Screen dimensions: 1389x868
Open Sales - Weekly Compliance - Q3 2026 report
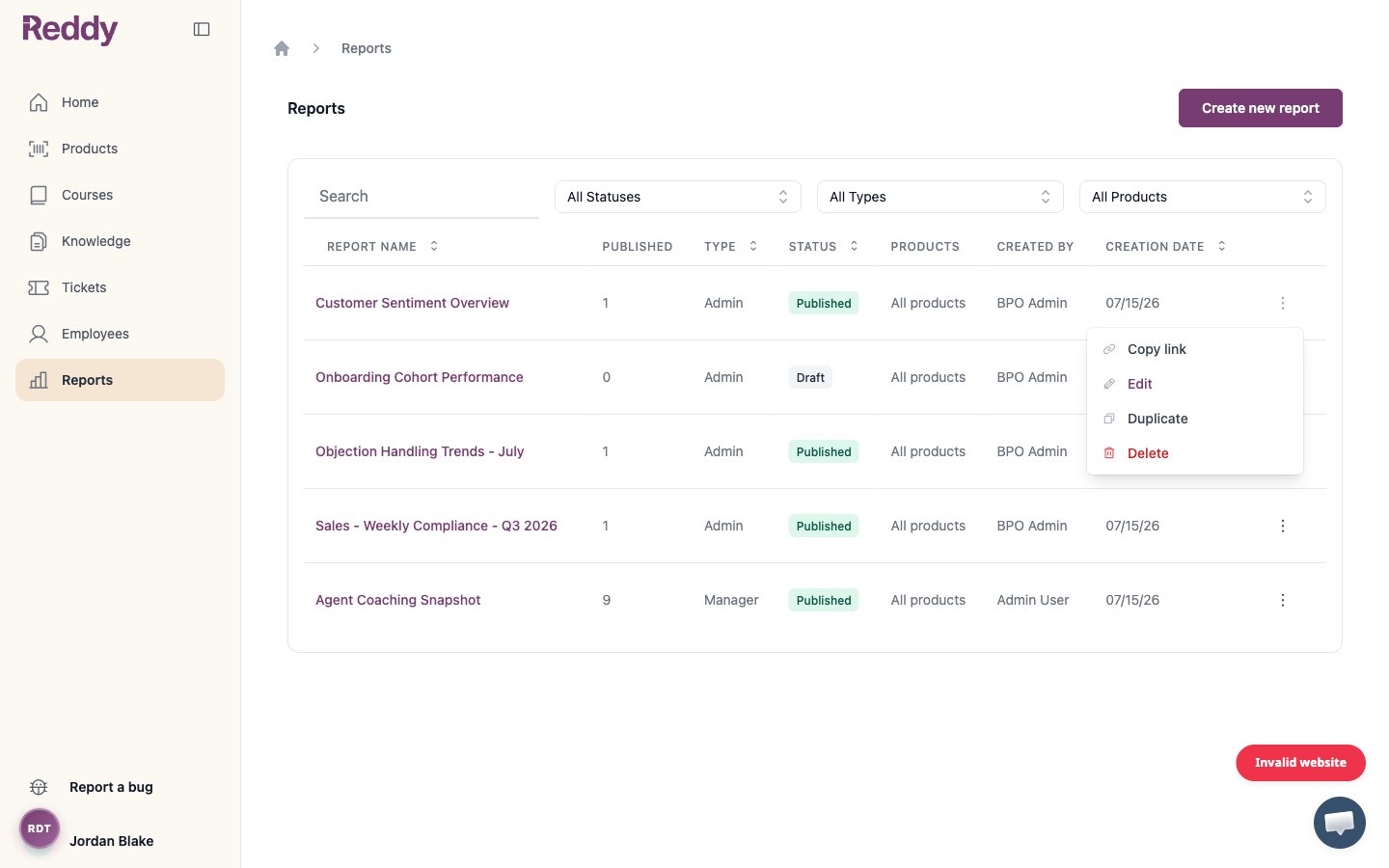[436, 526]
